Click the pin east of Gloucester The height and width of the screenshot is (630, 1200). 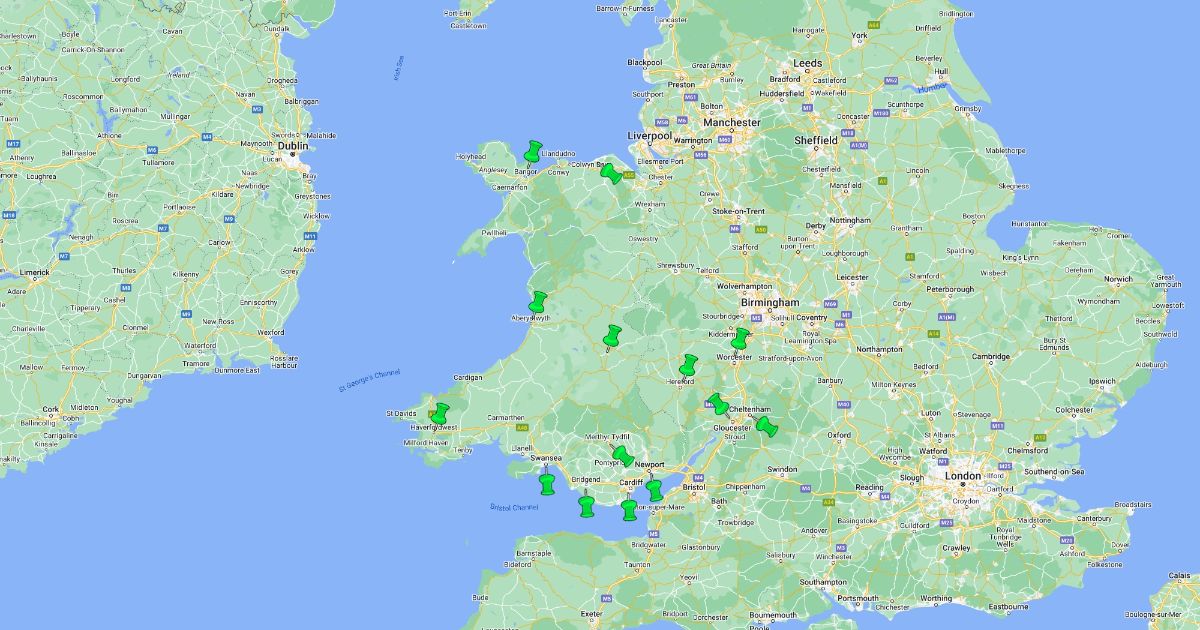coord(767,427)
